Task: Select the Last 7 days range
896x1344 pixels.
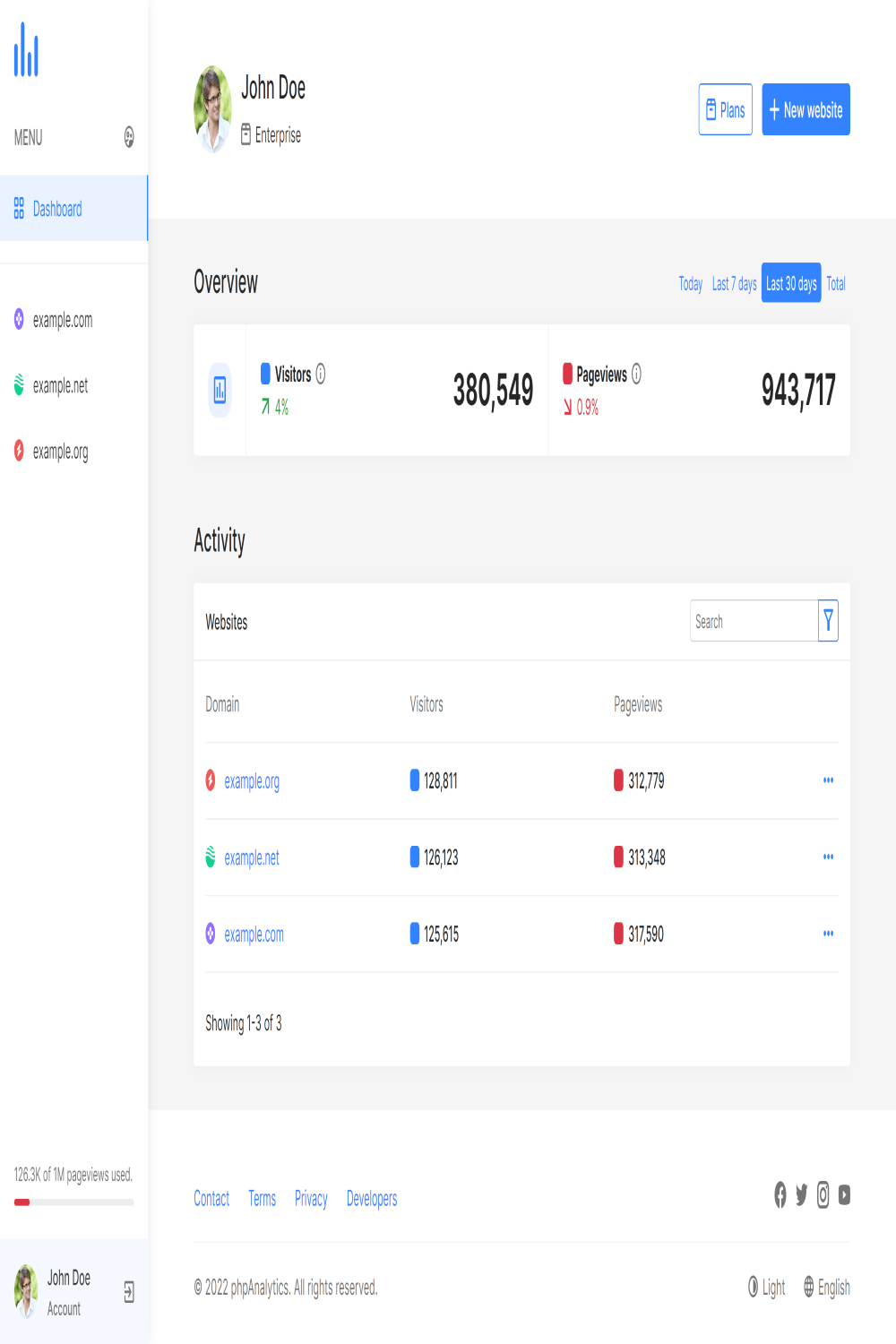Action: coord(734,283)
